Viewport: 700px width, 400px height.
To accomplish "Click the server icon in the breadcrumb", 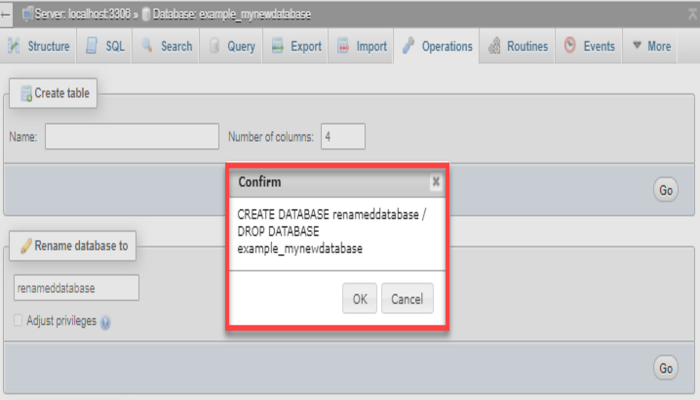I will [25, 16].
